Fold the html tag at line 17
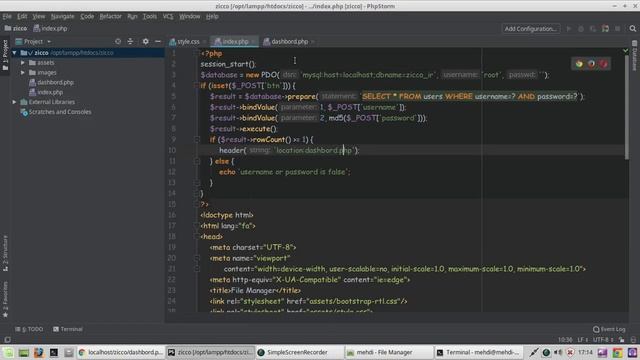This screenshot has height=360, width=640. [197, 226]
